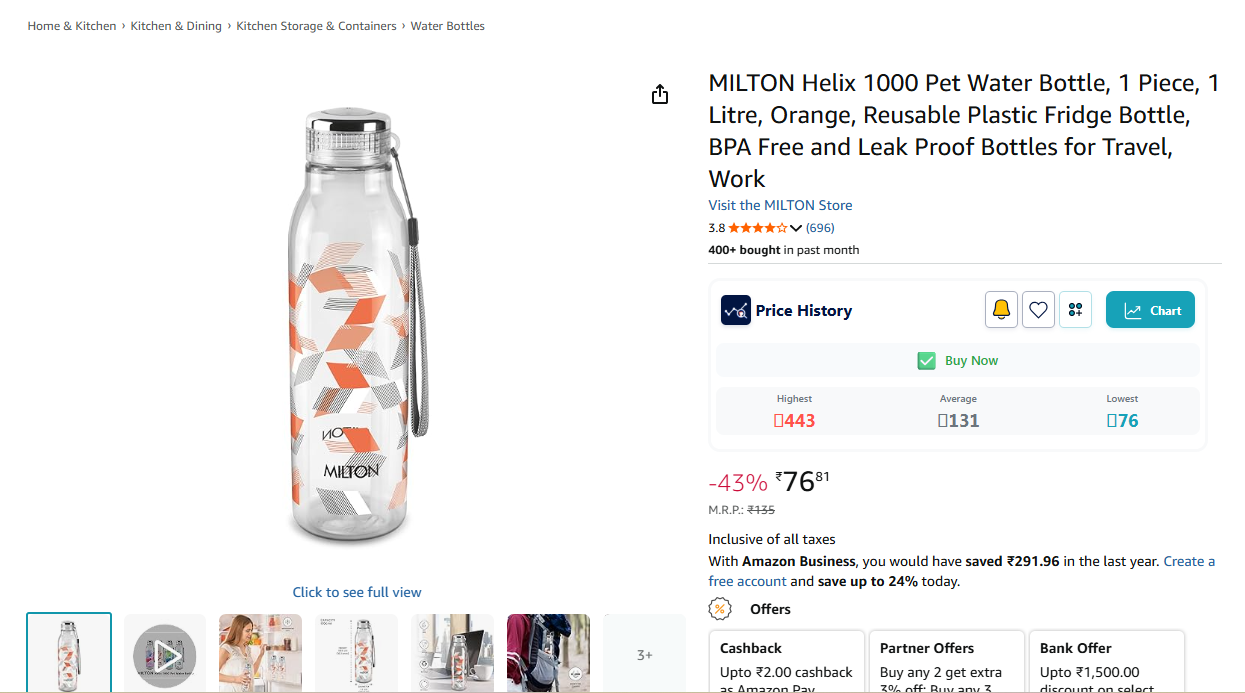Add product to wishlist with heart icon
The height and width of the screenshot is (693, 1245).
point(1038,310)
